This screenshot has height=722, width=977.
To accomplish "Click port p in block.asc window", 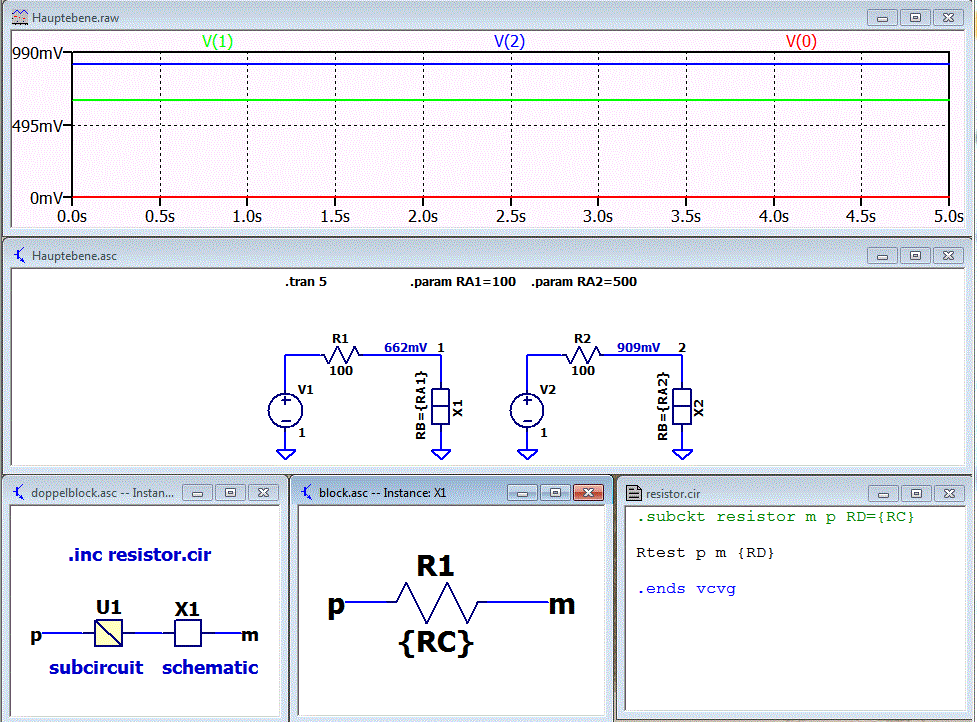I will point(336,606).
